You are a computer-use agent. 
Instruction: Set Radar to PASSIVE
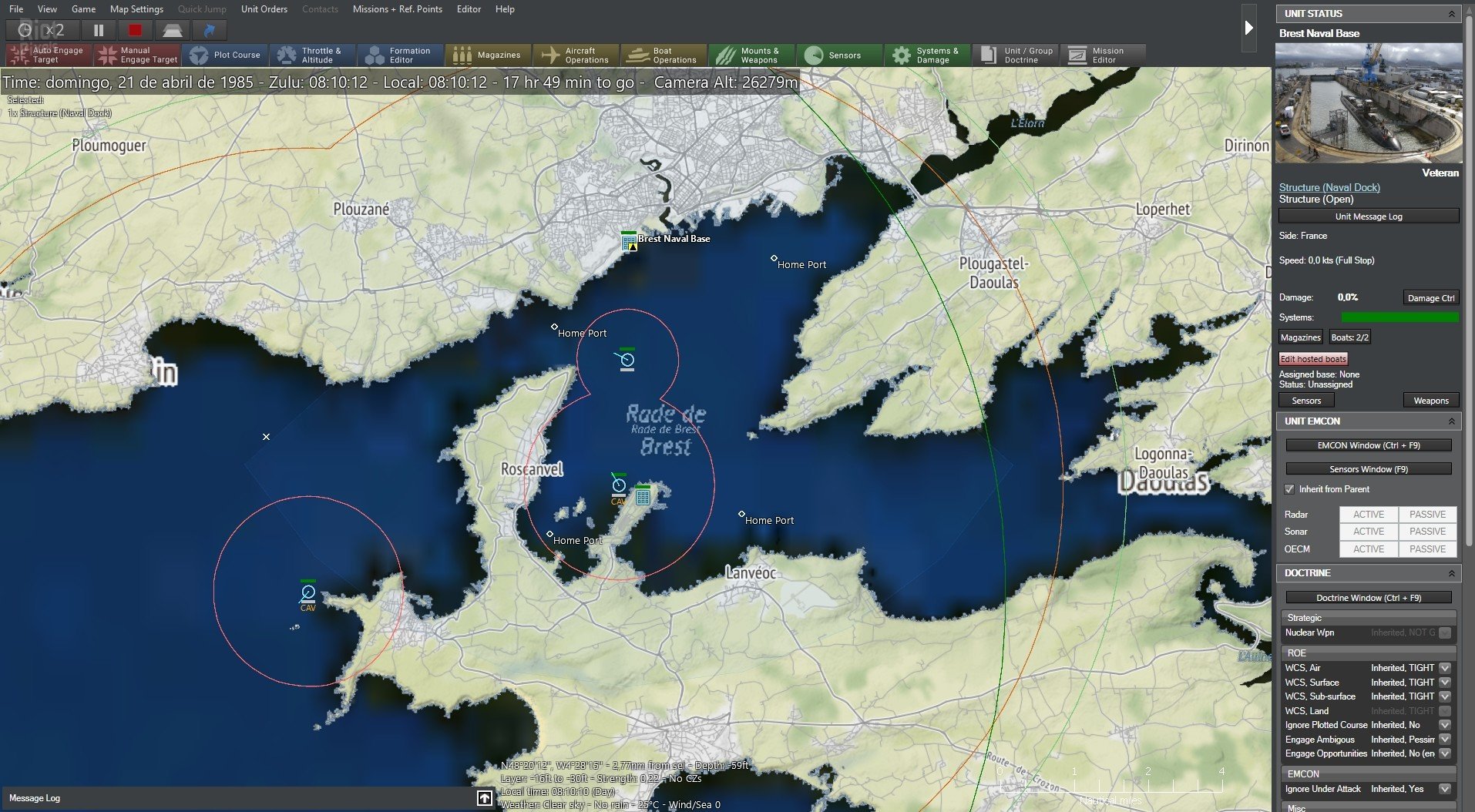pyautogui.click(x=1427, y=514)
